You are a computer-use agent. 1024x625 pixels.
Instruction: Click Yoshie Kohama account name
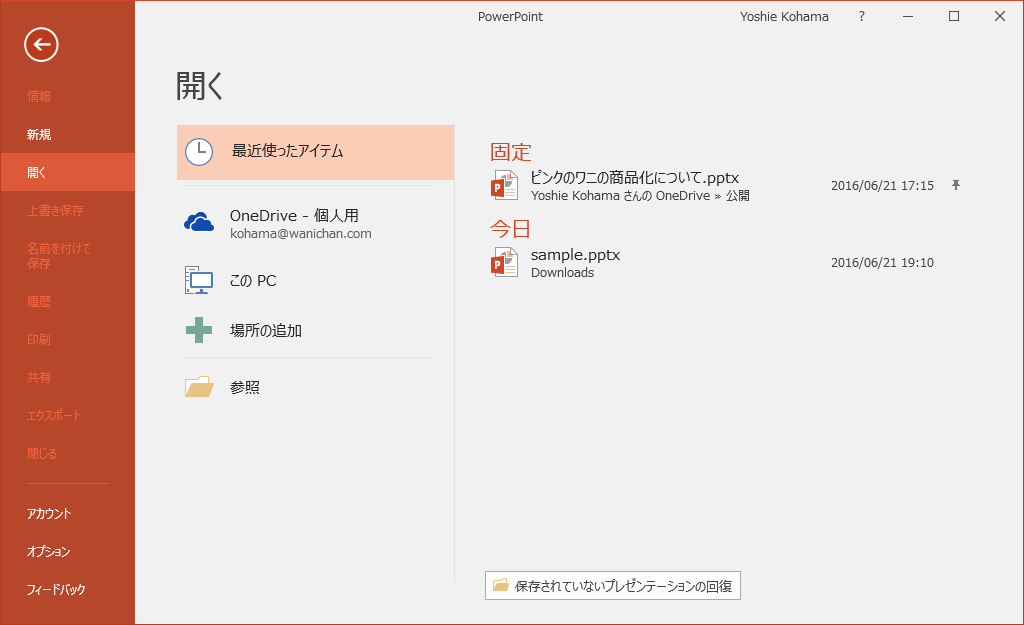pyautogui.click(x=784, y=16)
